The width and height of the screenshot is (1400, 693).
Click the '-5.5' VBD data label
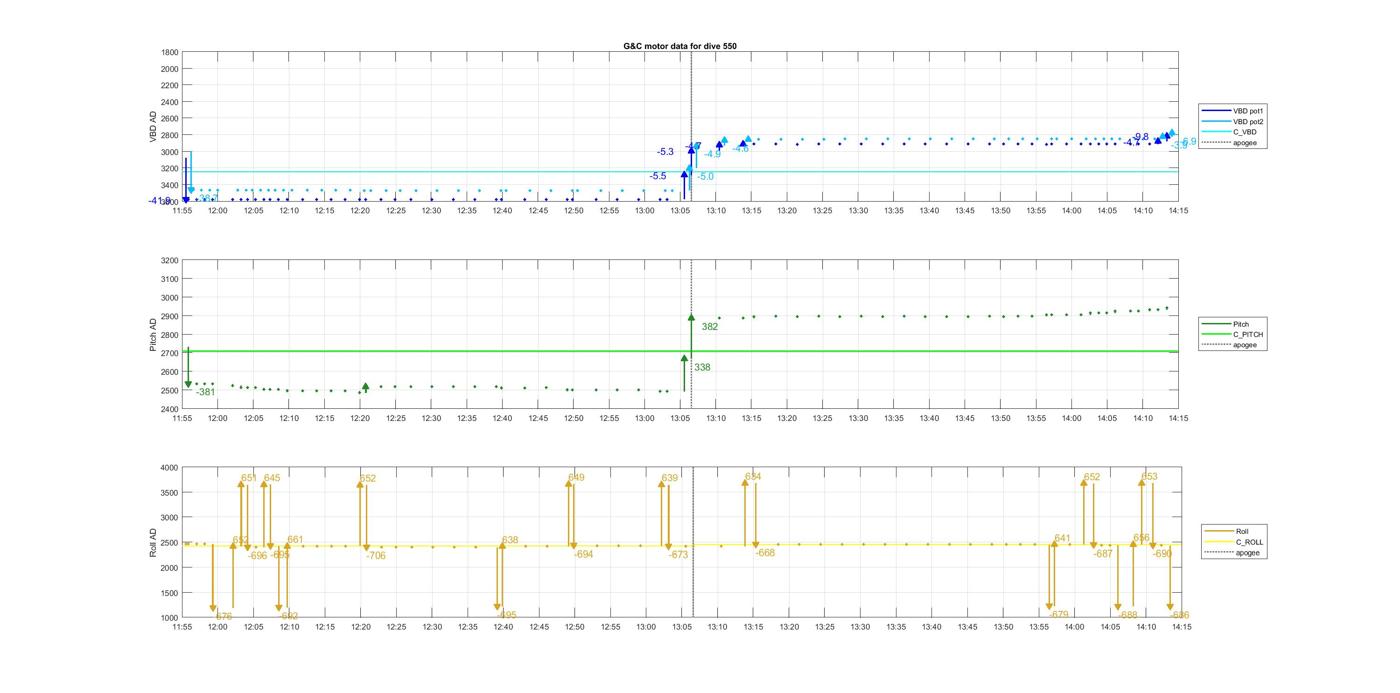pyautogui.click(x=658, y=176)
